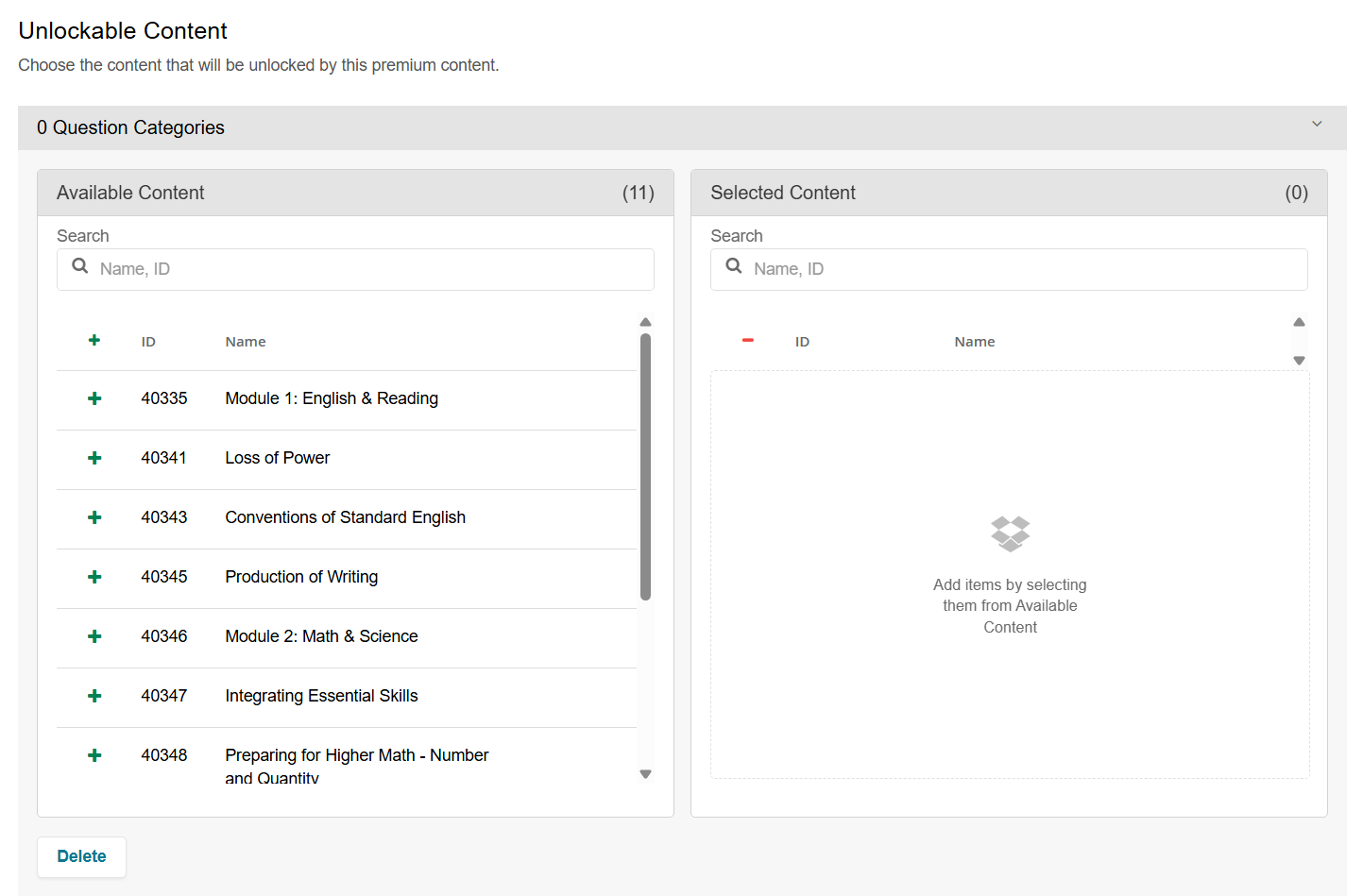Viewport: 1363px width, 896px height.
Task: Add Module 1: English & Reading item
Action: point(94,398)
